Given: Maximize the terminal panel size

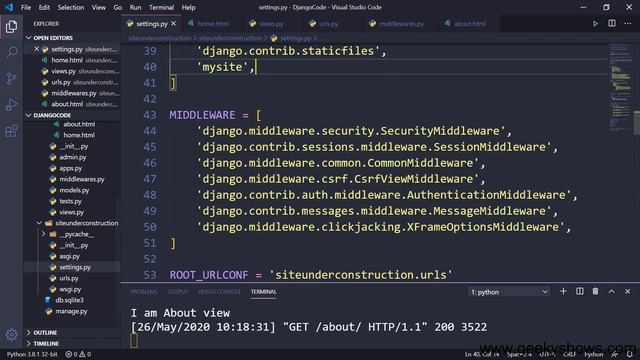Looking at the screenshot, I should [x=611, y=291].
